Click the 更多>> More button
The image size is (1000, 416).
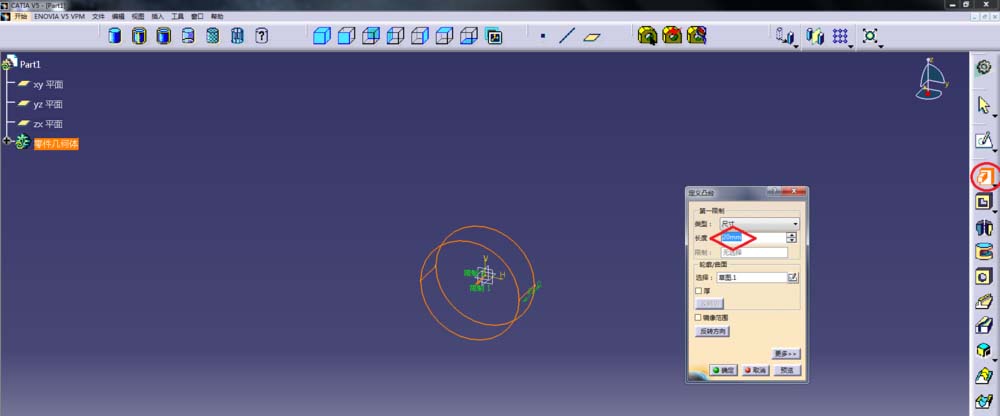pos(785,353)
